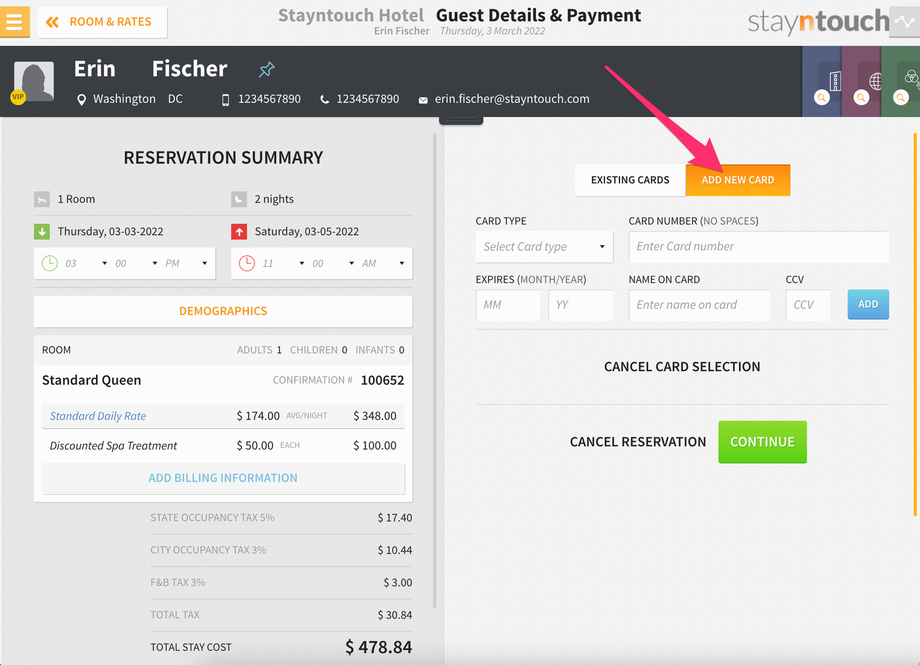This screenshot has width=920, height=665.
Task: Open arrival minutes dropdown
Action: (136, 264)
